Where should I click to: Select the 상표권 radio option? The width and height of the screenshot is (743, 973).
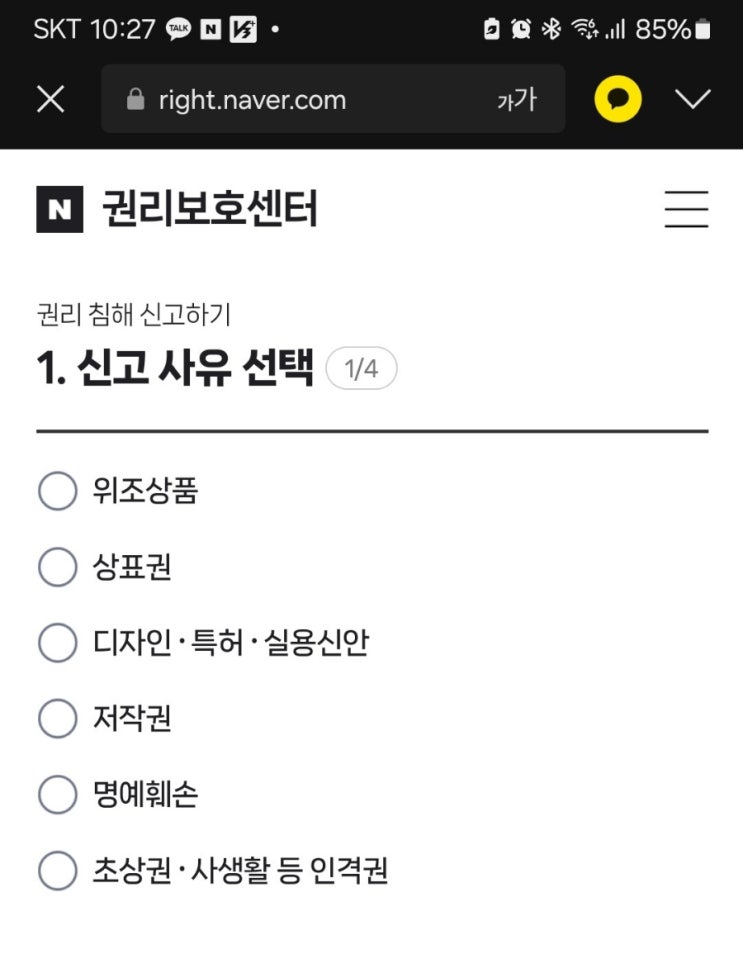click(x=57, y=567)
